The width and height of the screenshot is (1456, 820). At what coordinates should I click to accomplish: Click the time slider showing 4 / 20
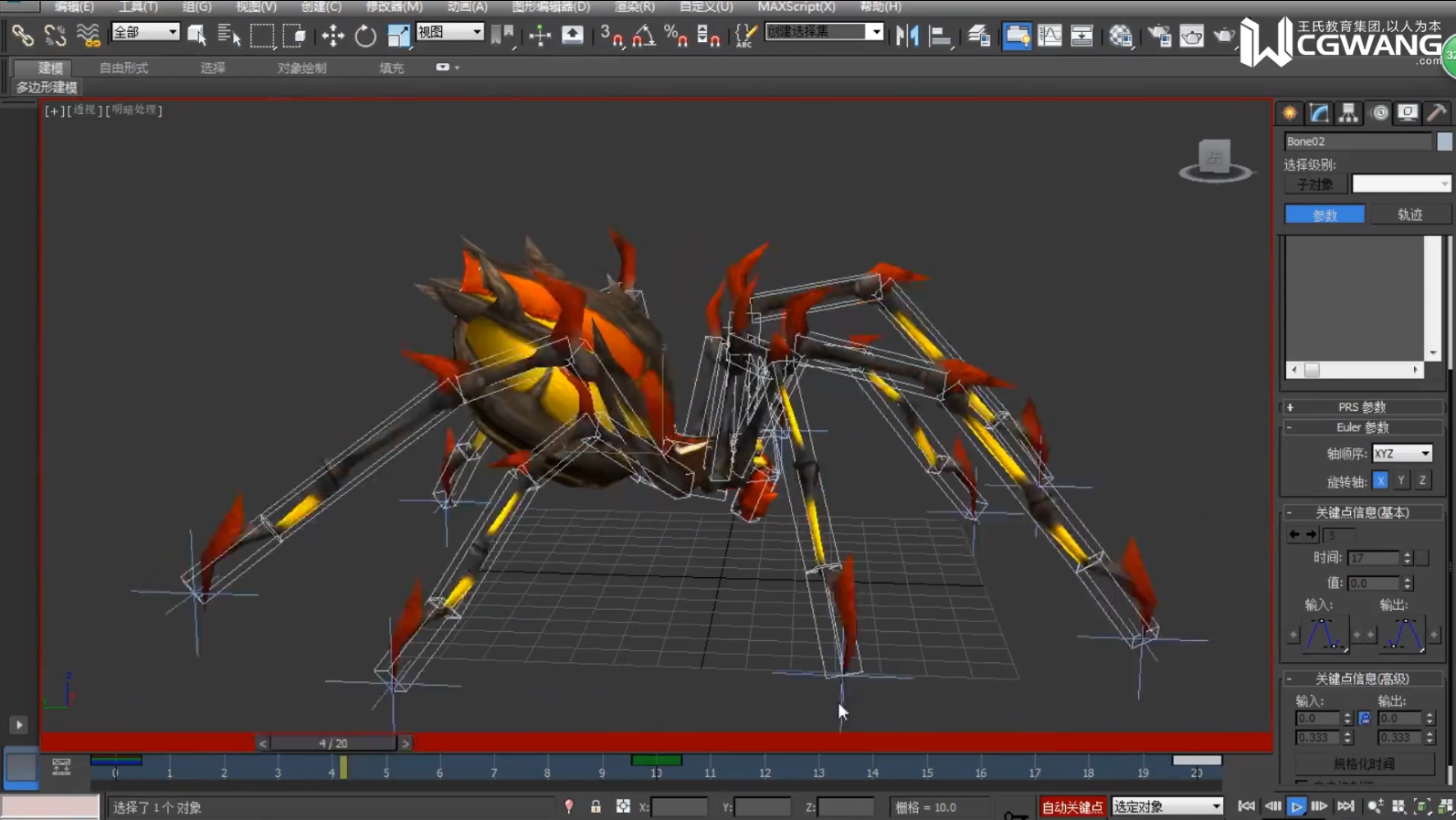click(333, 743)
